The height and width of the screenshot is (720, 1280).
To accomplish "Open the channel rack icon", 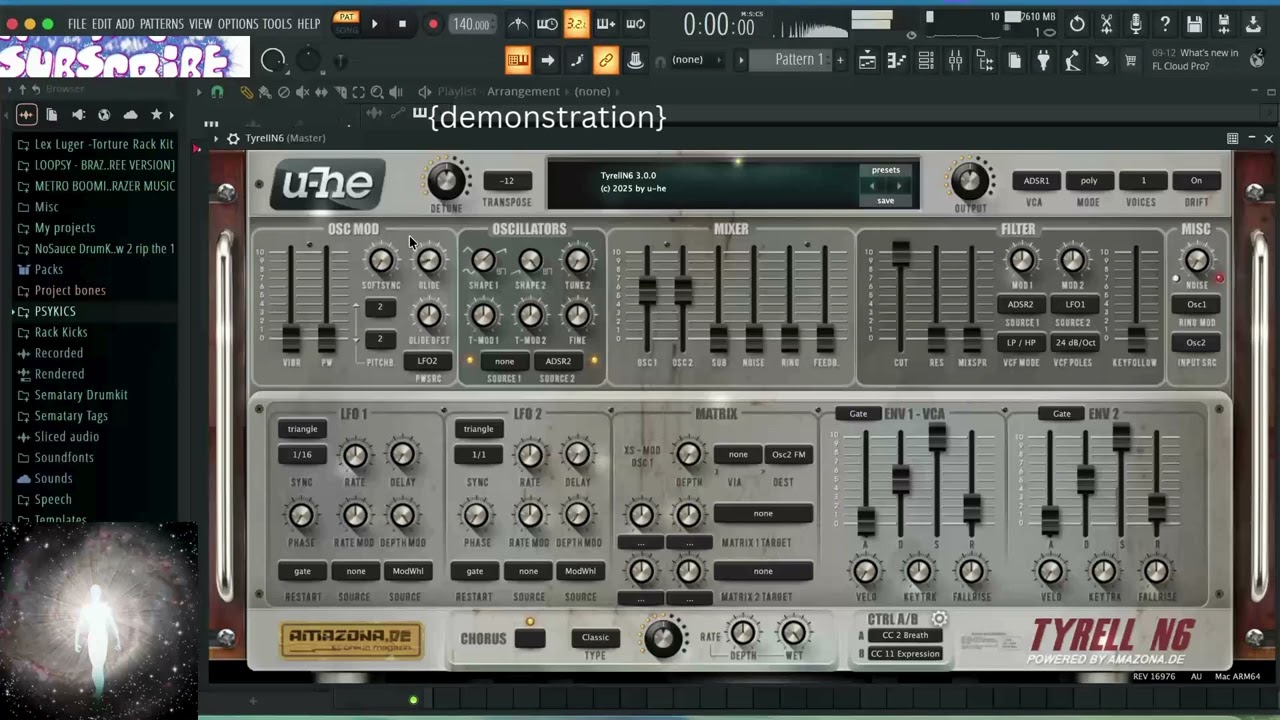I will click(x=926, y=61).
